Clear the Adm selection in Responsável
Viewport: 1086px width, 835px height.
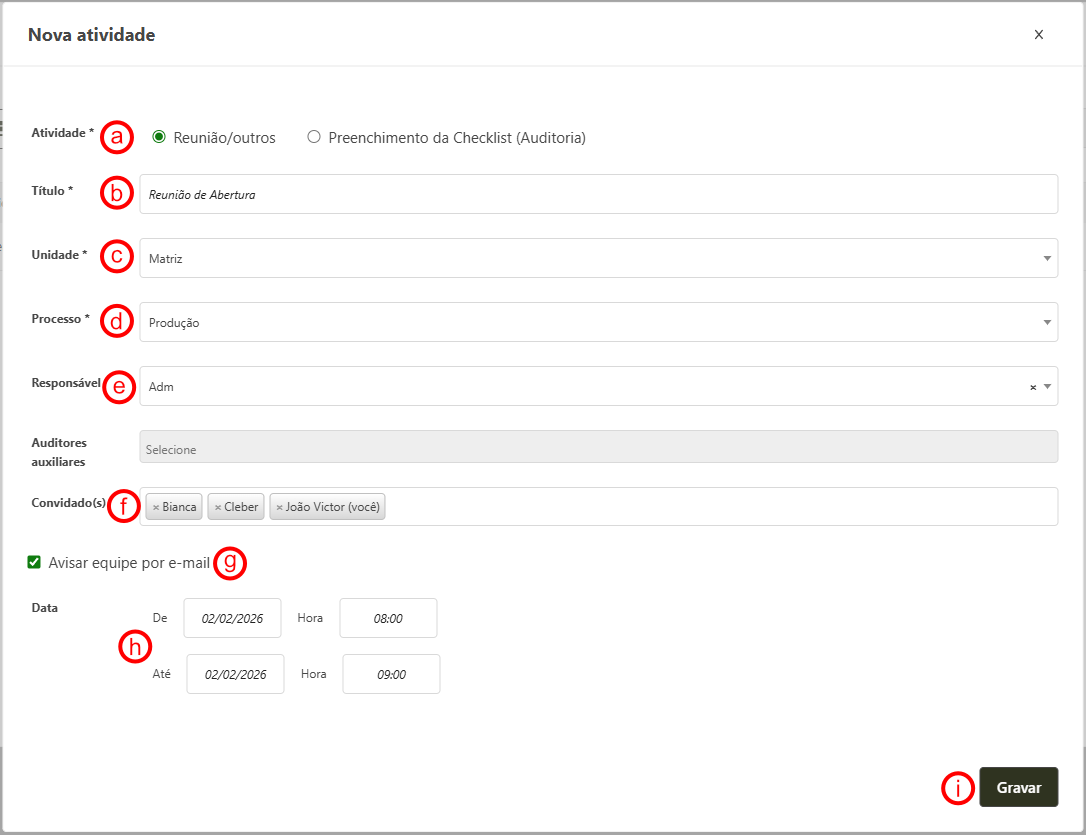click(x=1033, y=387)
